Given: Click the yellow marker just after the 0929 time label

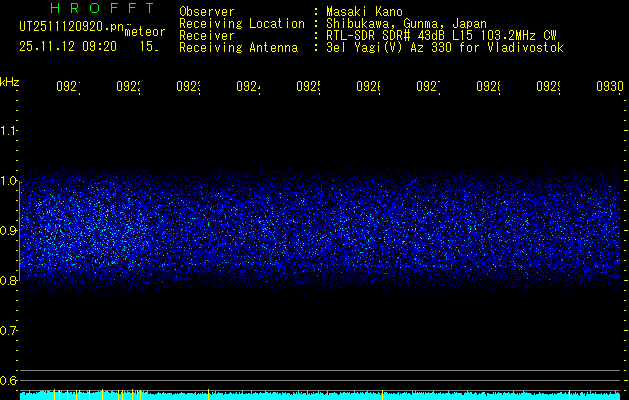Looking at the screenshot, I should pyautogui.click(x=570, y=394).
